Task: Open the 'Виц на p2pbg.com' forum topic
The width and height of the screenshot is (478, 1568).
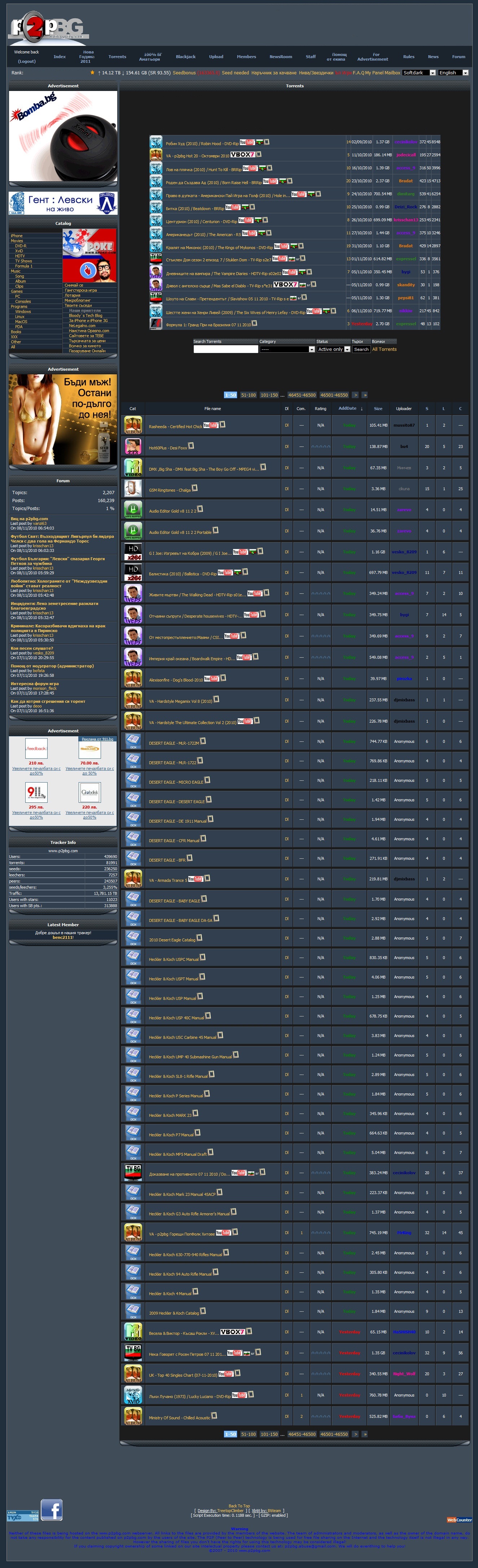Action: pos(29,519)
